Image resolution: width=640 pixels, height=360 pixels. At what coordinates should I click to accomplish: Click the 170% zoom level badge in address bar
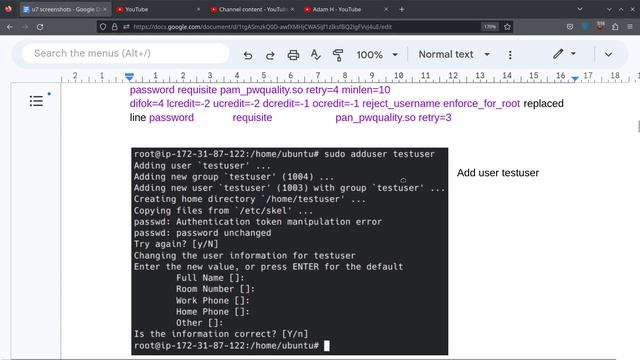490,27
